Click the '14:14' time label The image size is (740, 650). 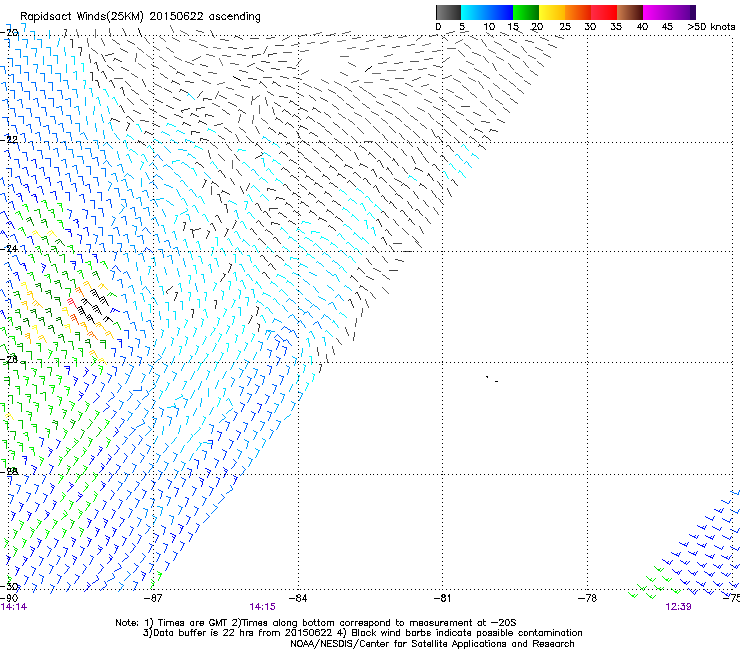(x=14, y=607)
